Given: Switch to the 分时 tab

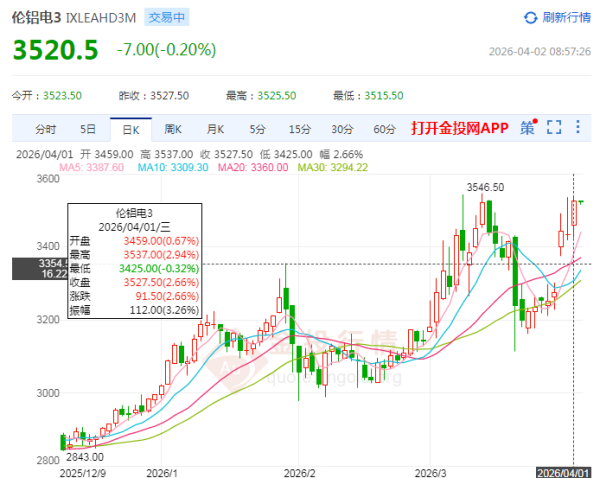Looking at the screenshot, I should (46, 129).
